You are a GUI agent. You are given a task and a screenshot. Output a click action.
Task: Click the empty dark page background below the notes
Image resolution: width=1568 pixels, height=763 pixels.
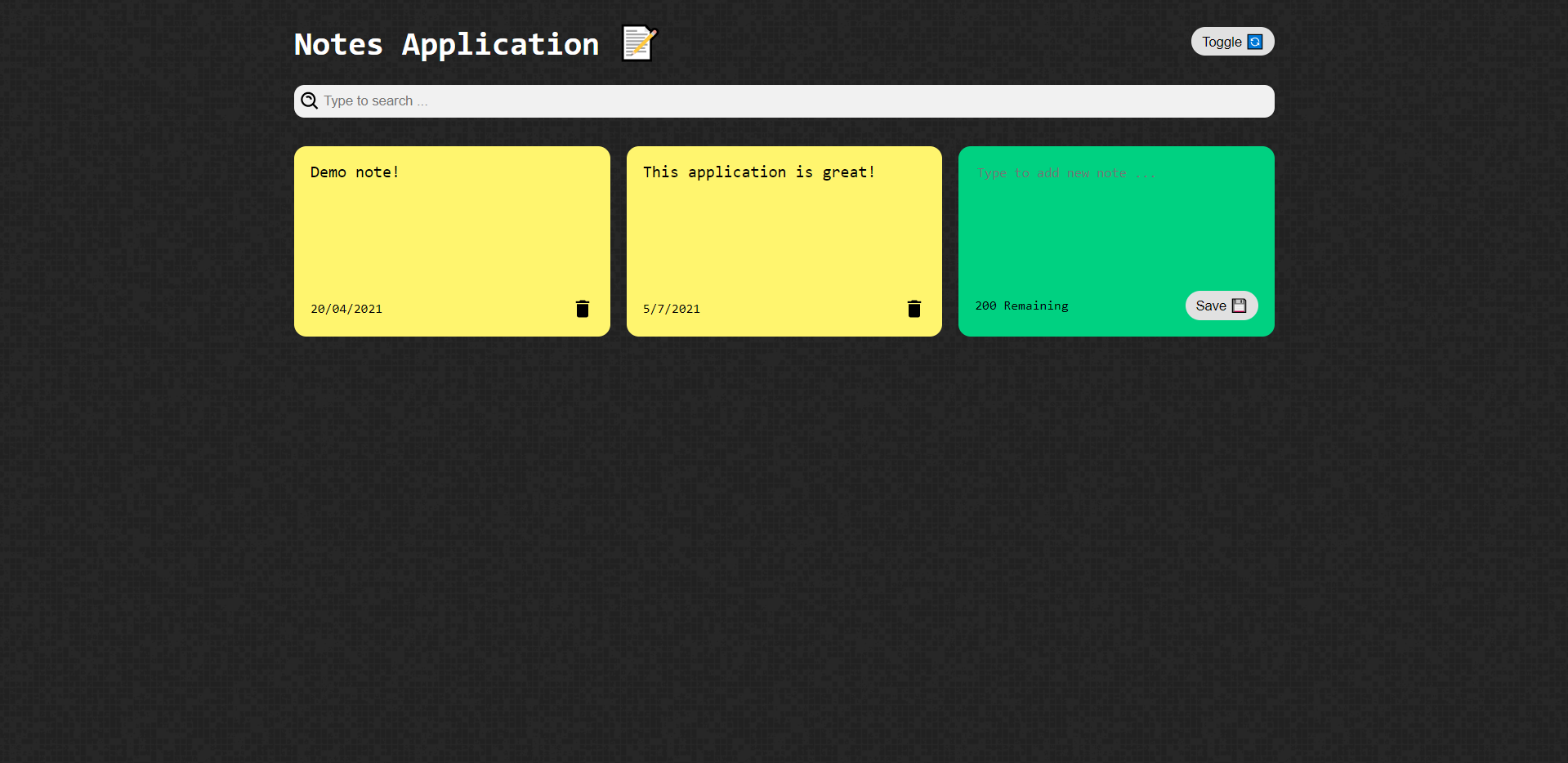784,547
